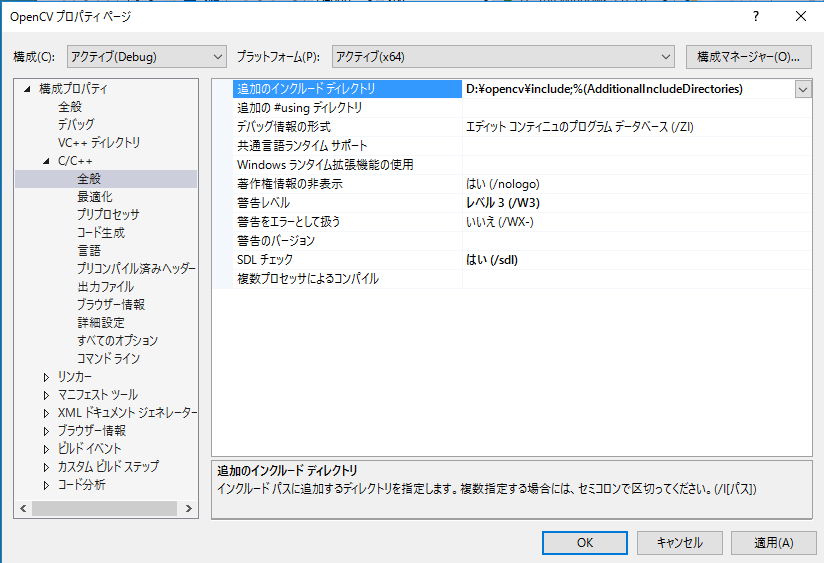Click the 構成マネージャー button
The width and height of the screenshot is (824, 563).
[748, 56]
